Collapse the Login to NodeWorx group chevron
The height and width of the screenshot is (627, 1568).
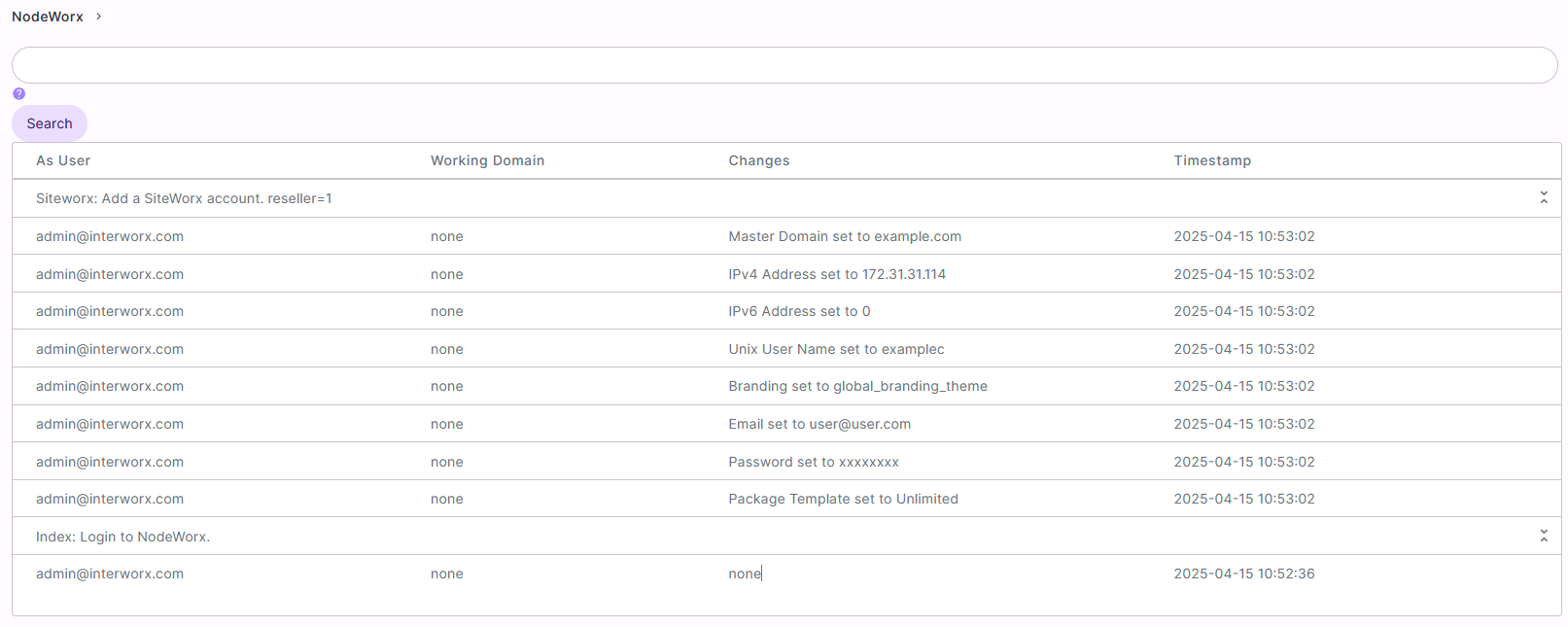pyautogui.click(x=1543, y=537)
